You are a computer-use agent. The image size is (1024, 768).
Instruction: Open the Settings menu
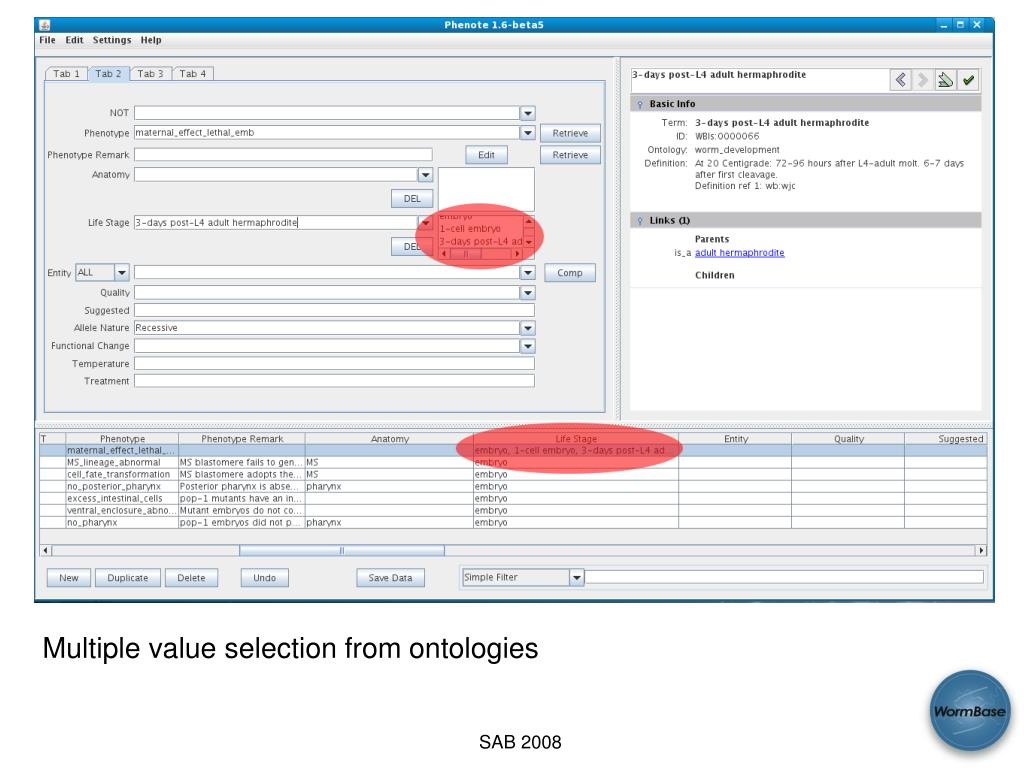click(112, 40)
